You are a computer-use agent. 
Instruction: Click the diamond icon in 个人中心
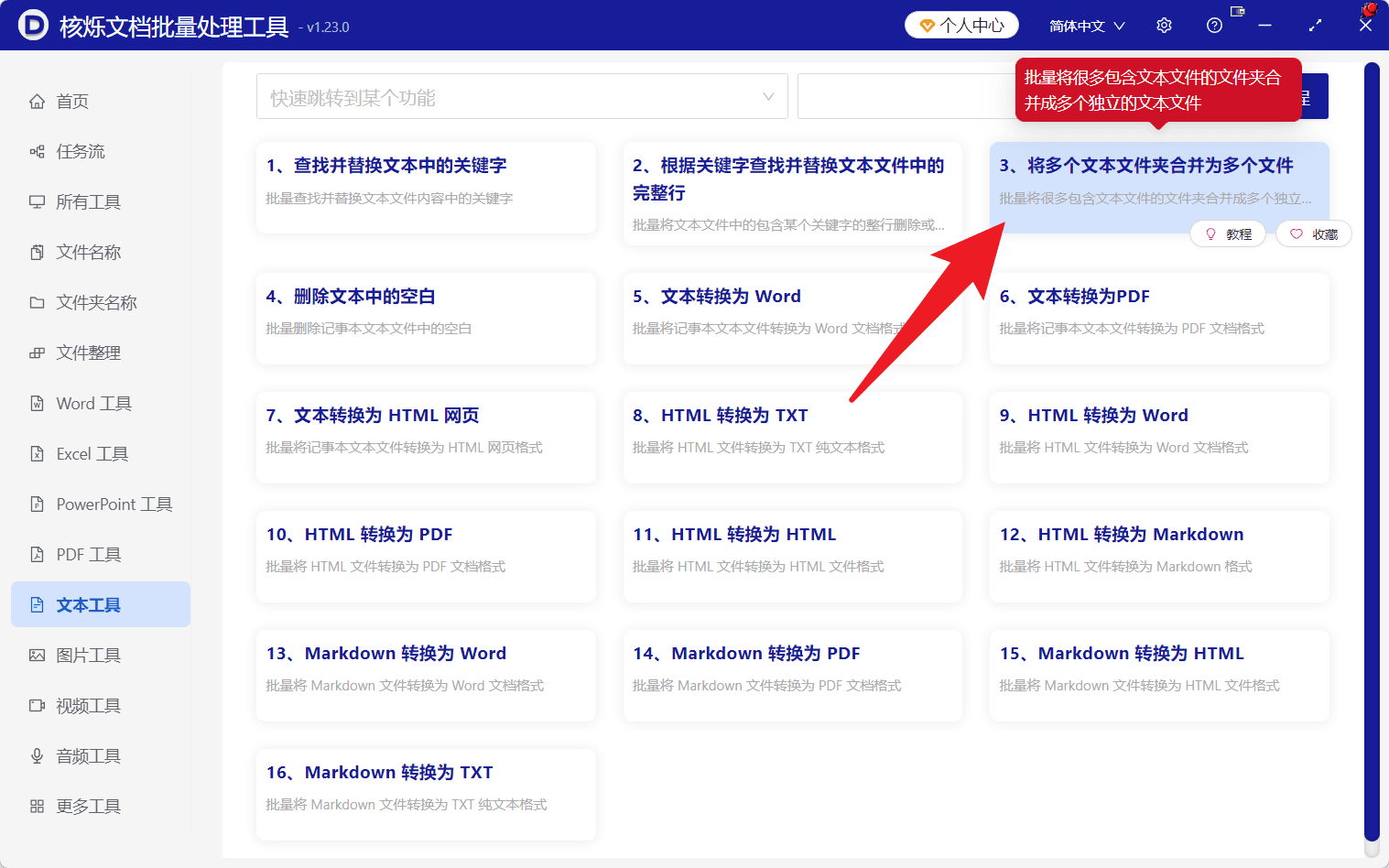927,26
